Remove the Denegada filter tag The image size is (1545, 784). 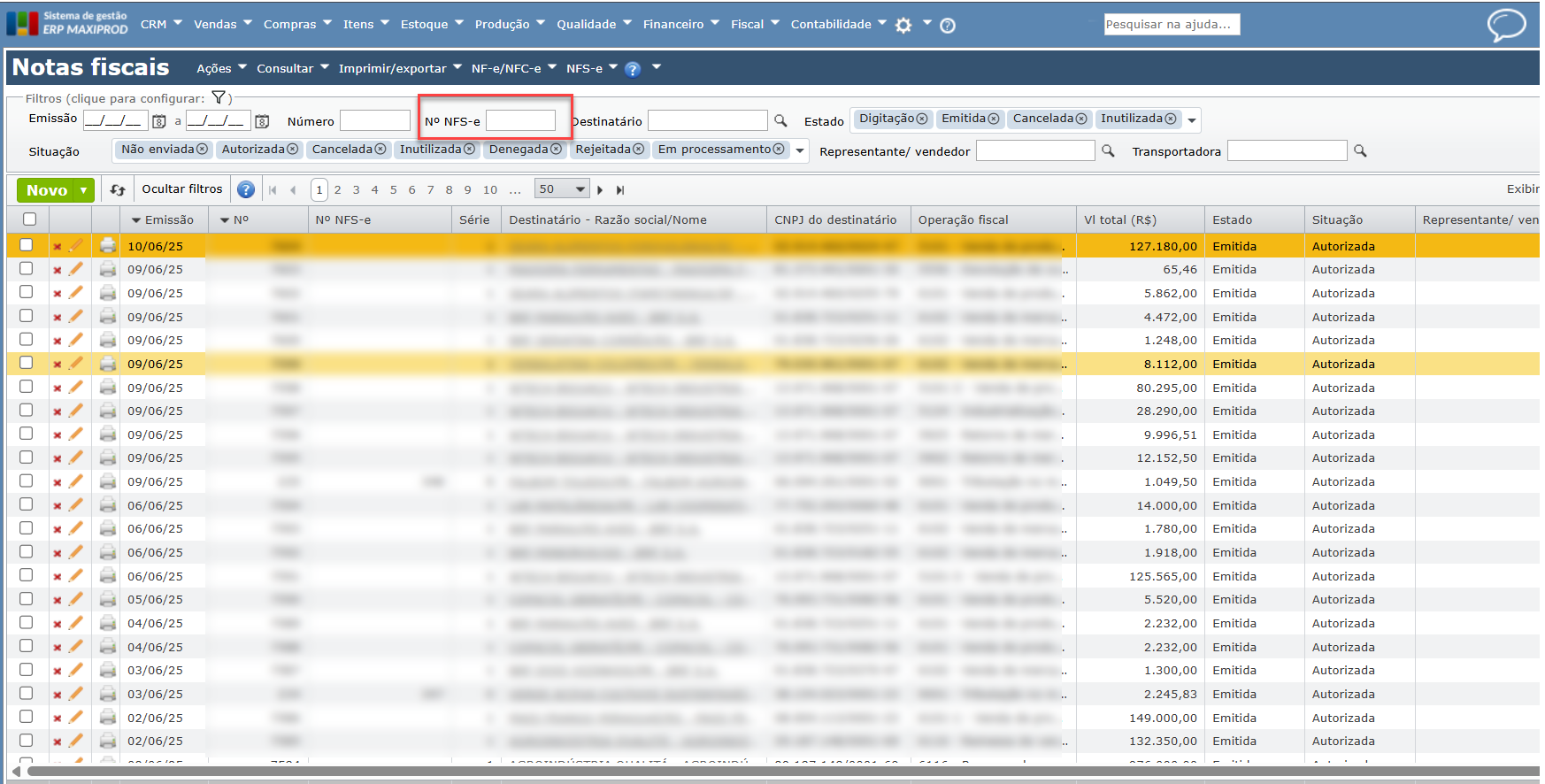pos(556,150)
